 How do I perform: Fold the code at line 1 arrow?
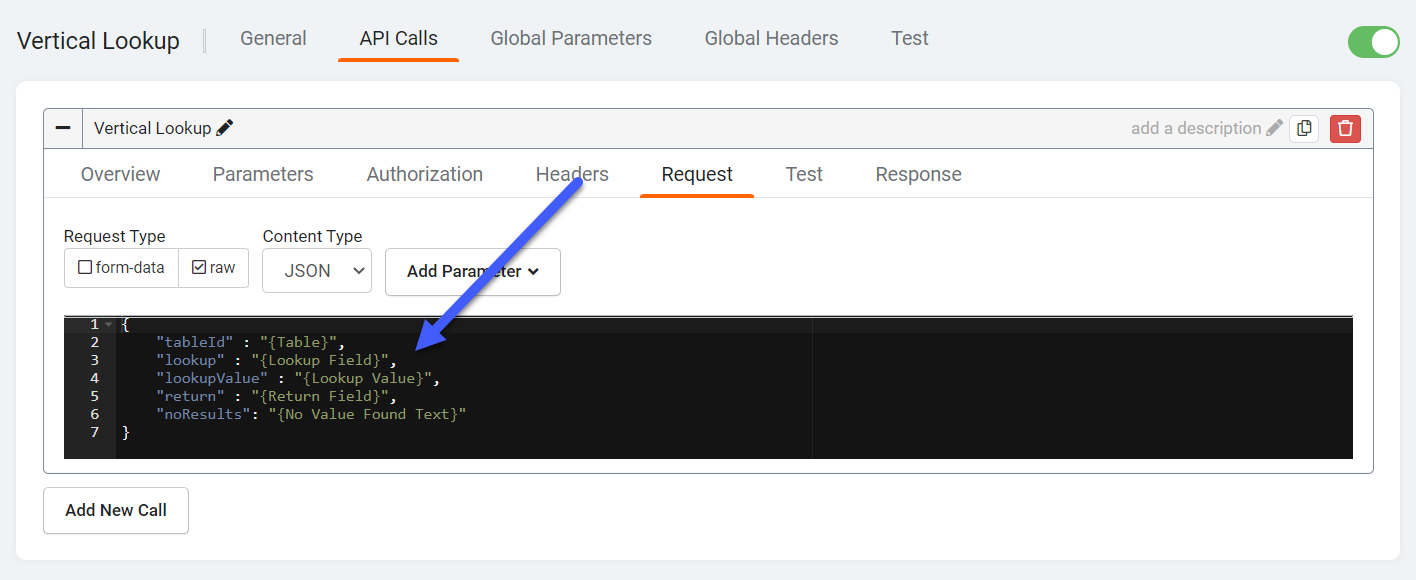click(108, 324)
